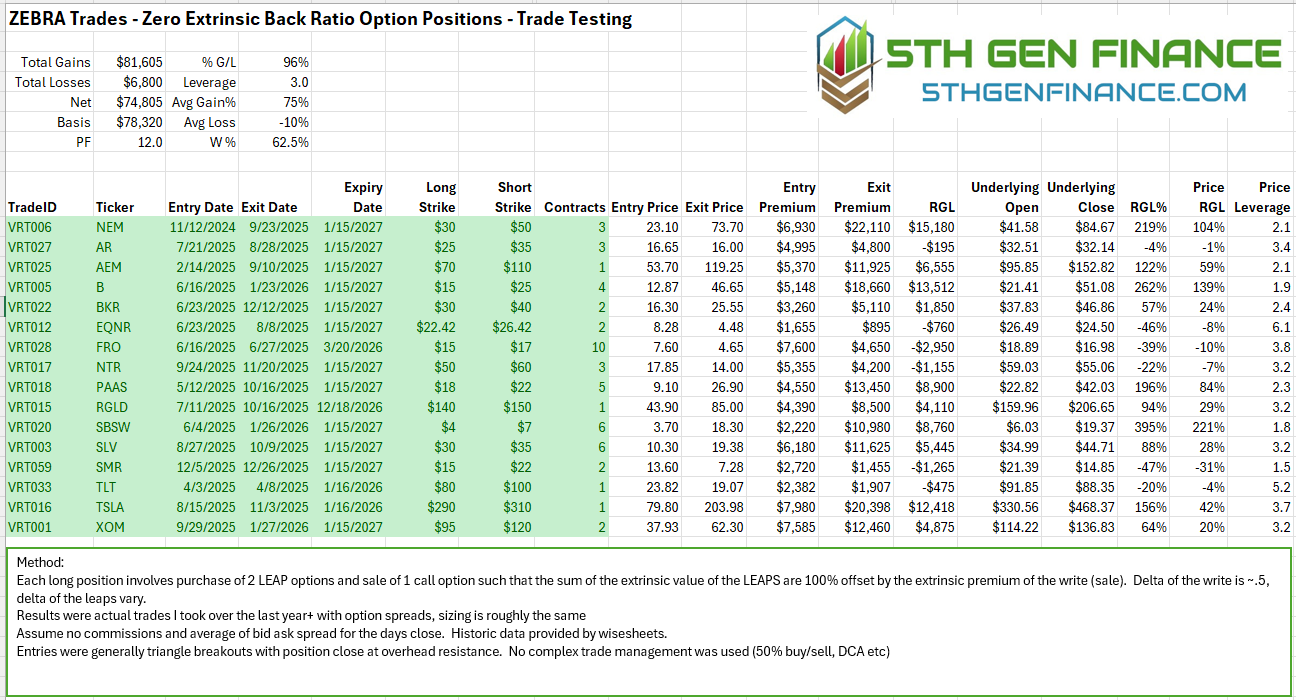The width and height of the screenshot is (1296, 700).
Task: Click the AR RGL value -$195
Action: [938, 247]
